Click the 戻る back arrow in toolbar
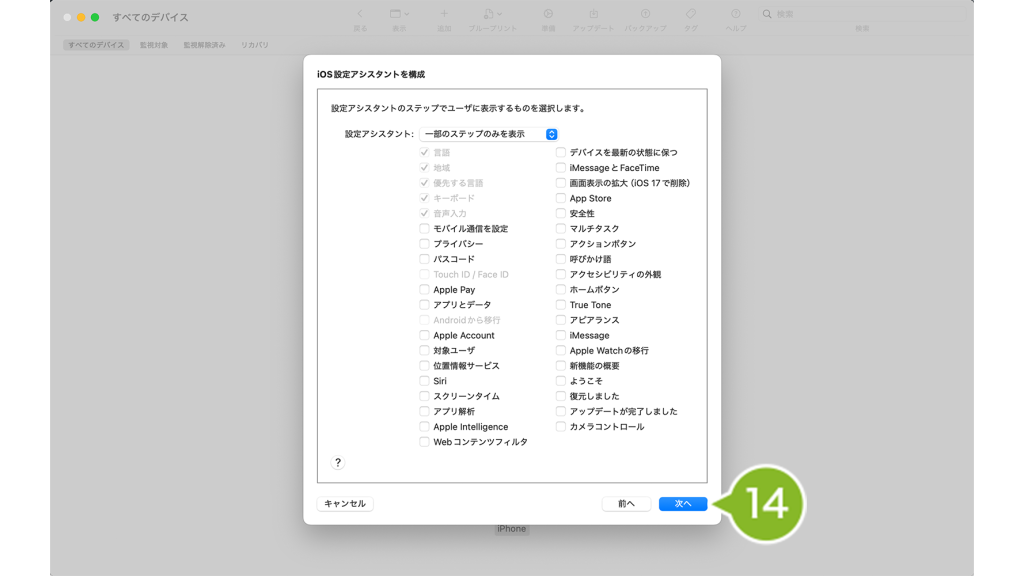Viewport: 1024px width, 576px height. (360, 14)
